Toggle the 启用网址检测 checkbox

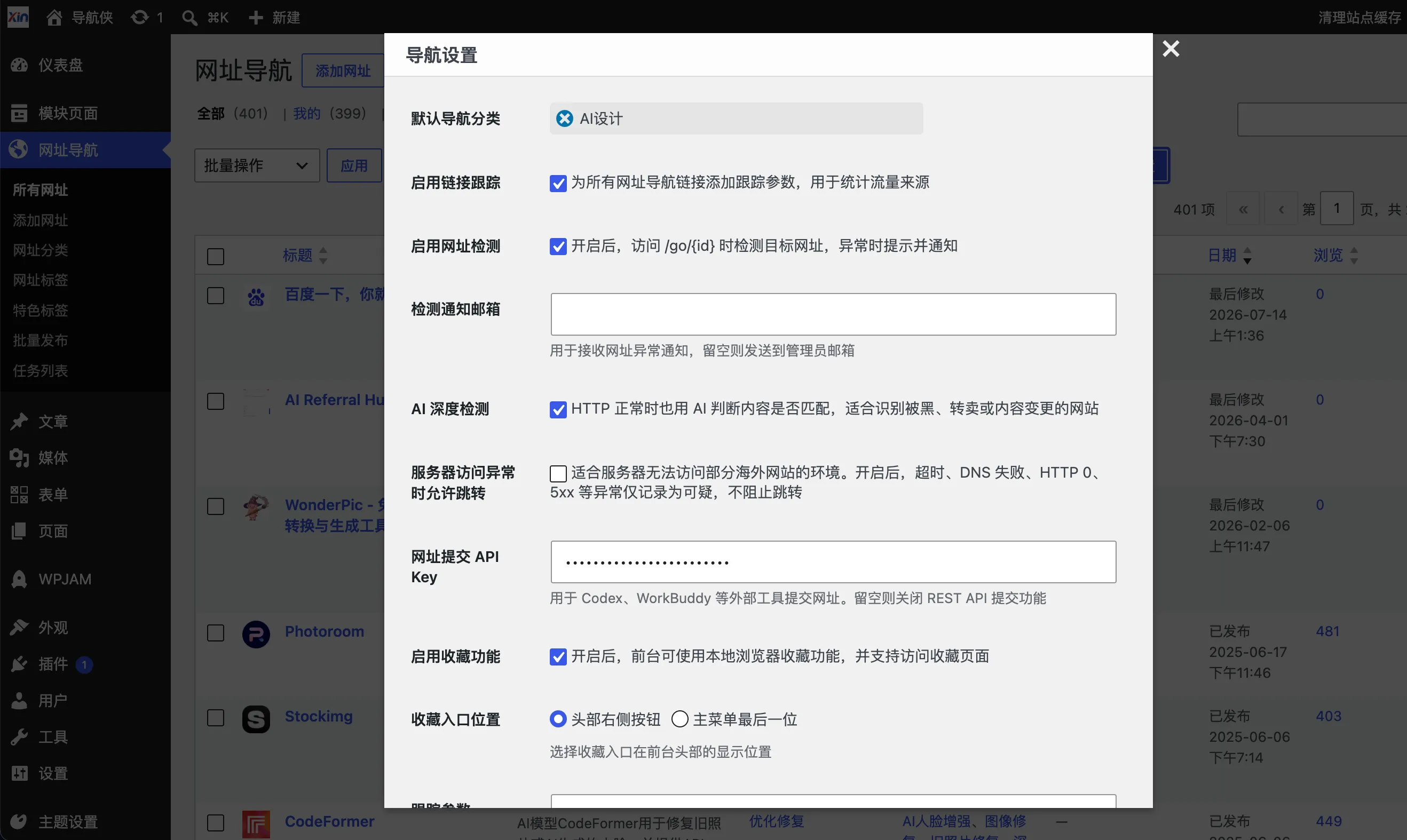(558, 246)
